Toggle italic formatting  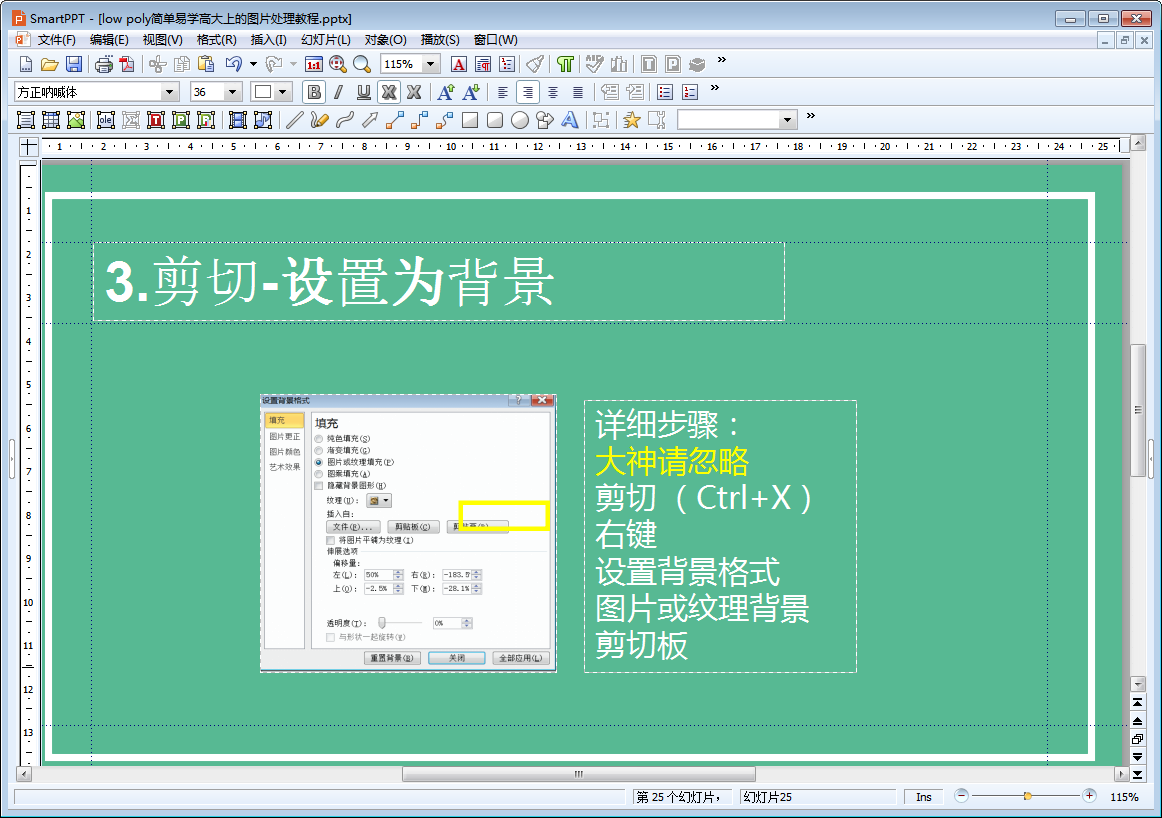(339, 92)
